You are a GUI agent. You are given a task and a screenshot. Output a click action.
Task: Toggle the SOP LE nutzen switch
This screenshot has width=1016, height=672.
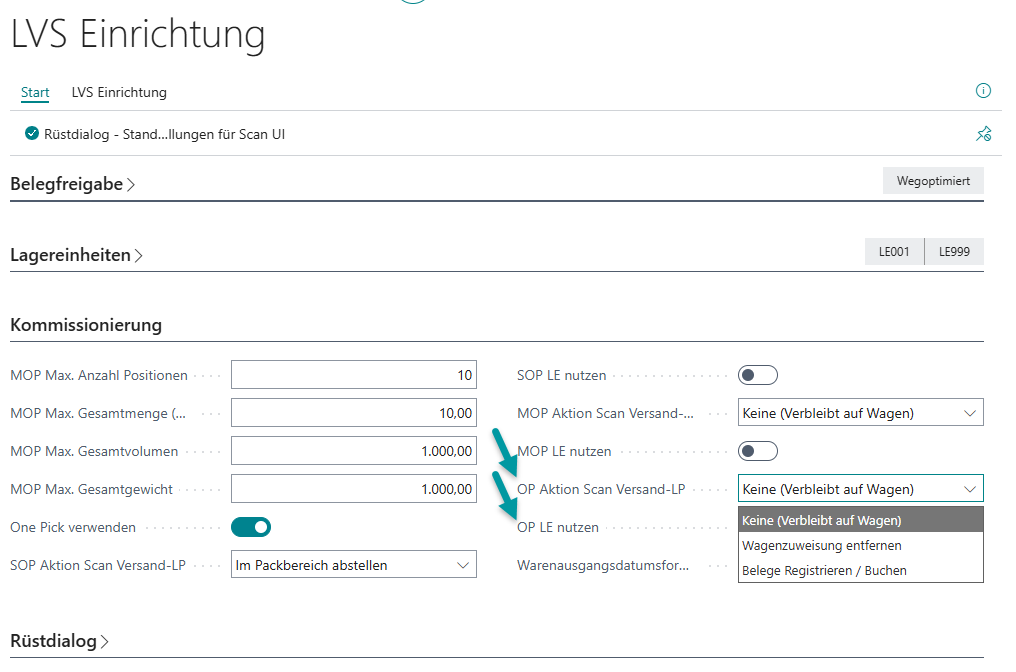[757, 375]
